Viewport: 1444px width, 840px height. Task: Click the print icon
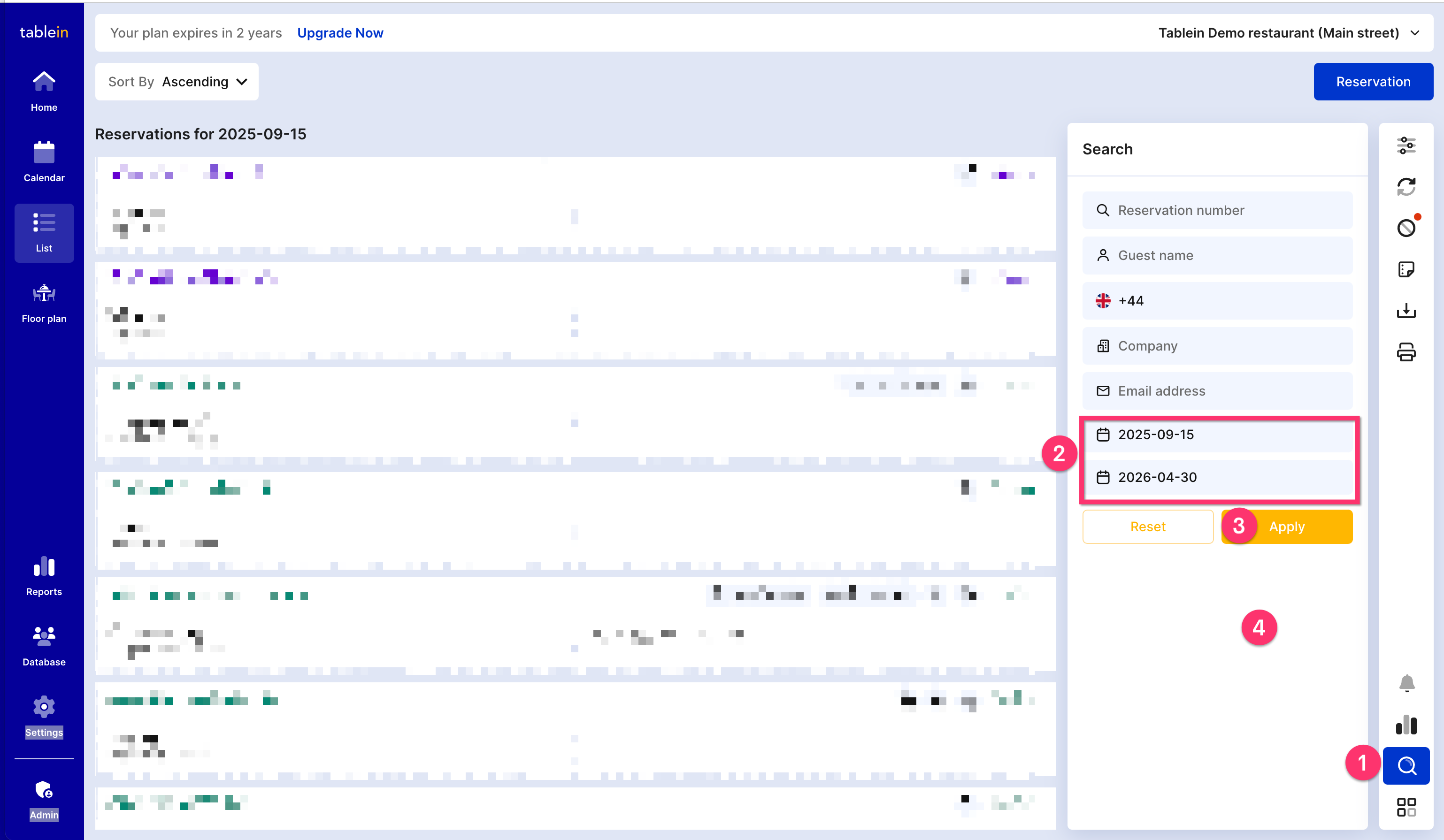1406,352
